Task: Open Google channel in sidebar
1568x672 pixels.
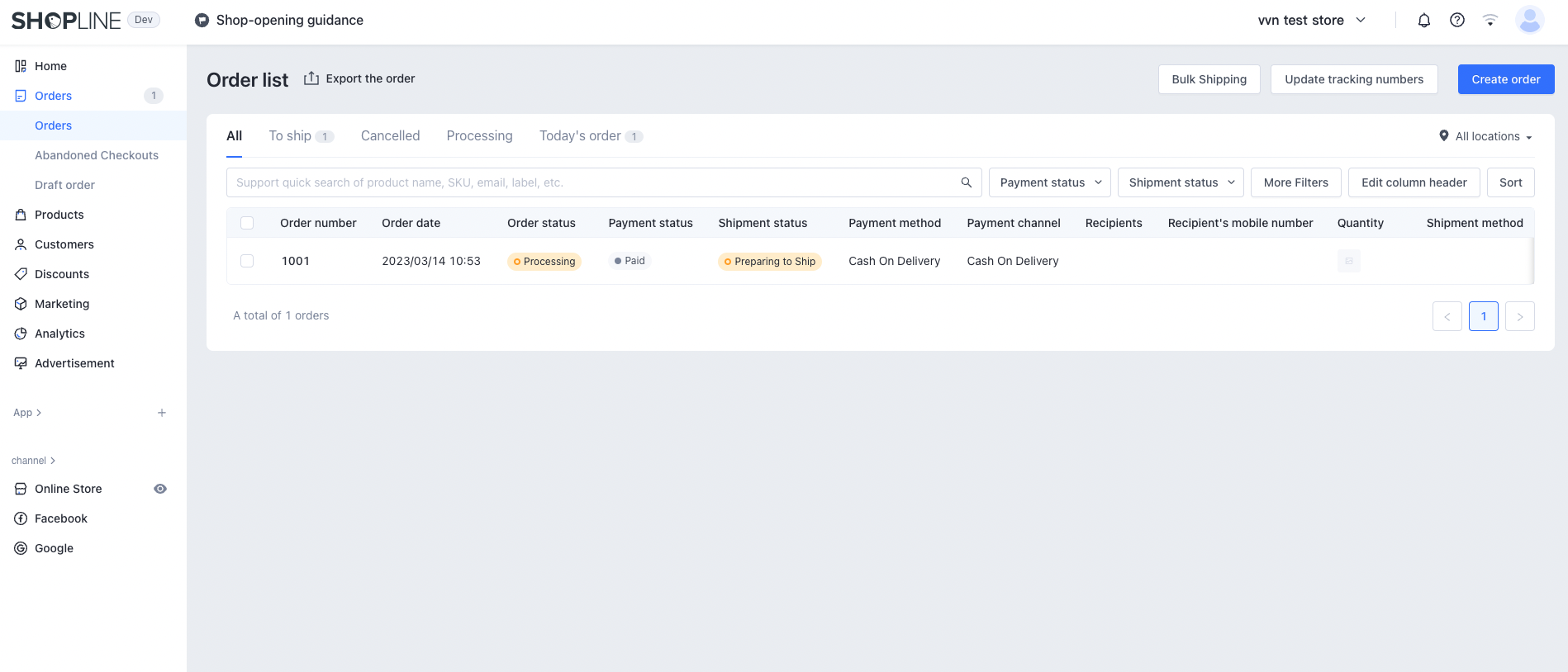Action: tap(54, 548)
